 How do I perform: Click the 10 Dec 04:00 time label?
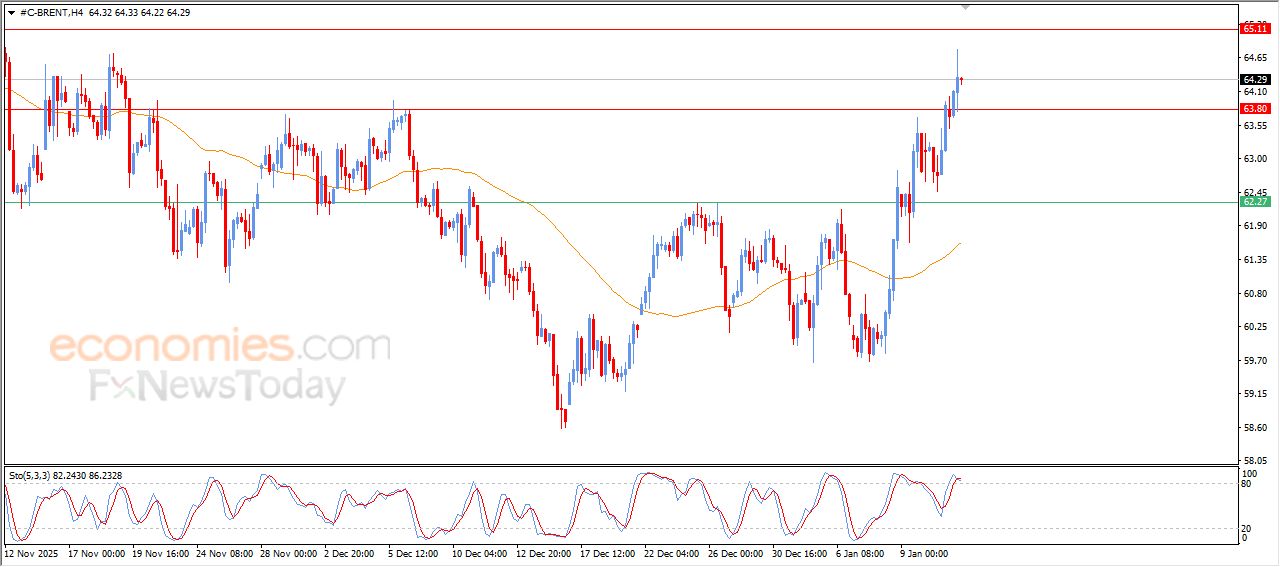pyautogui.click(x=481, y=552)
